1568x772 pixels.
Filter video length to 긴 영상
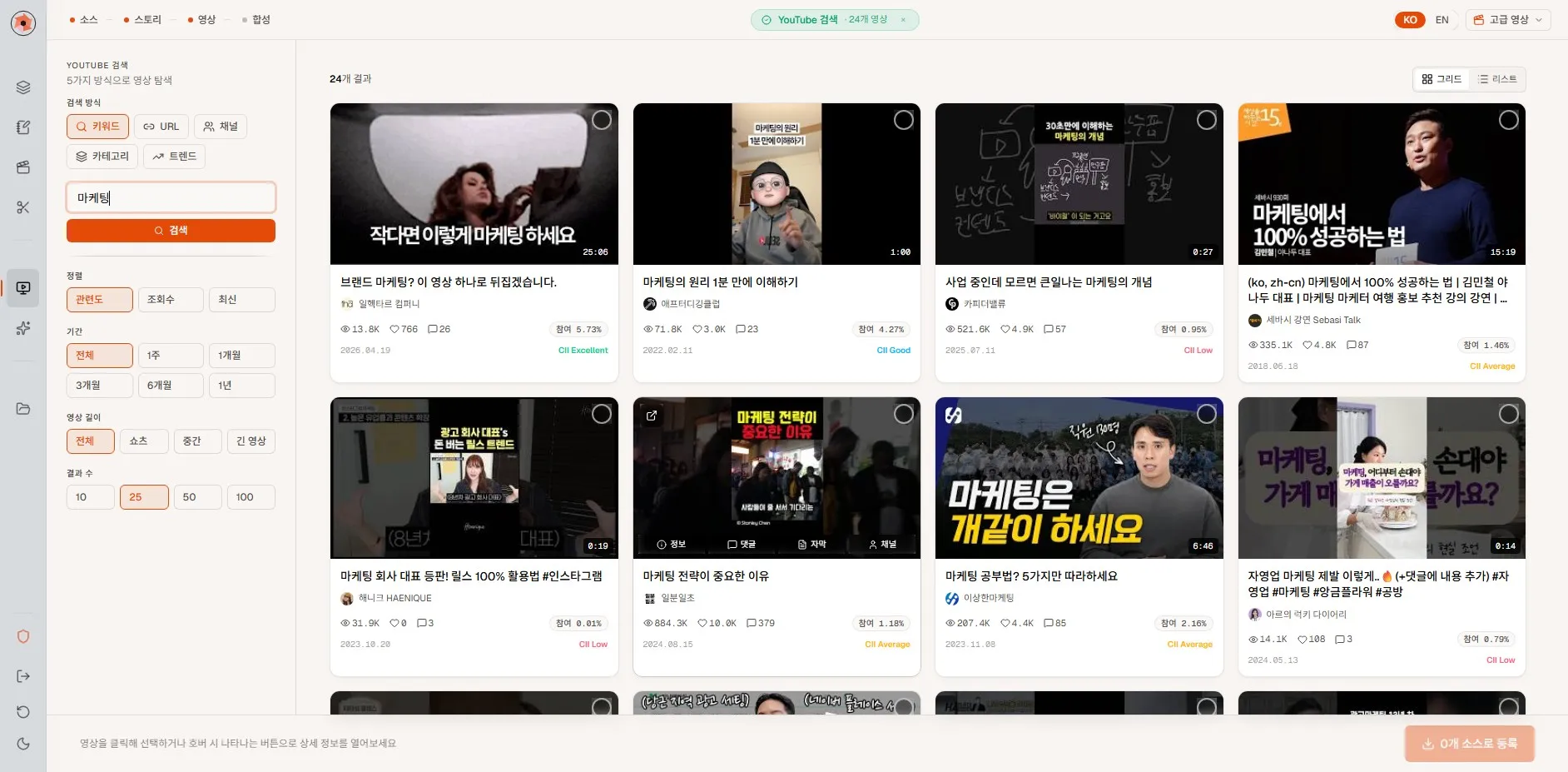pyautogui.click(x=251, y=441)
